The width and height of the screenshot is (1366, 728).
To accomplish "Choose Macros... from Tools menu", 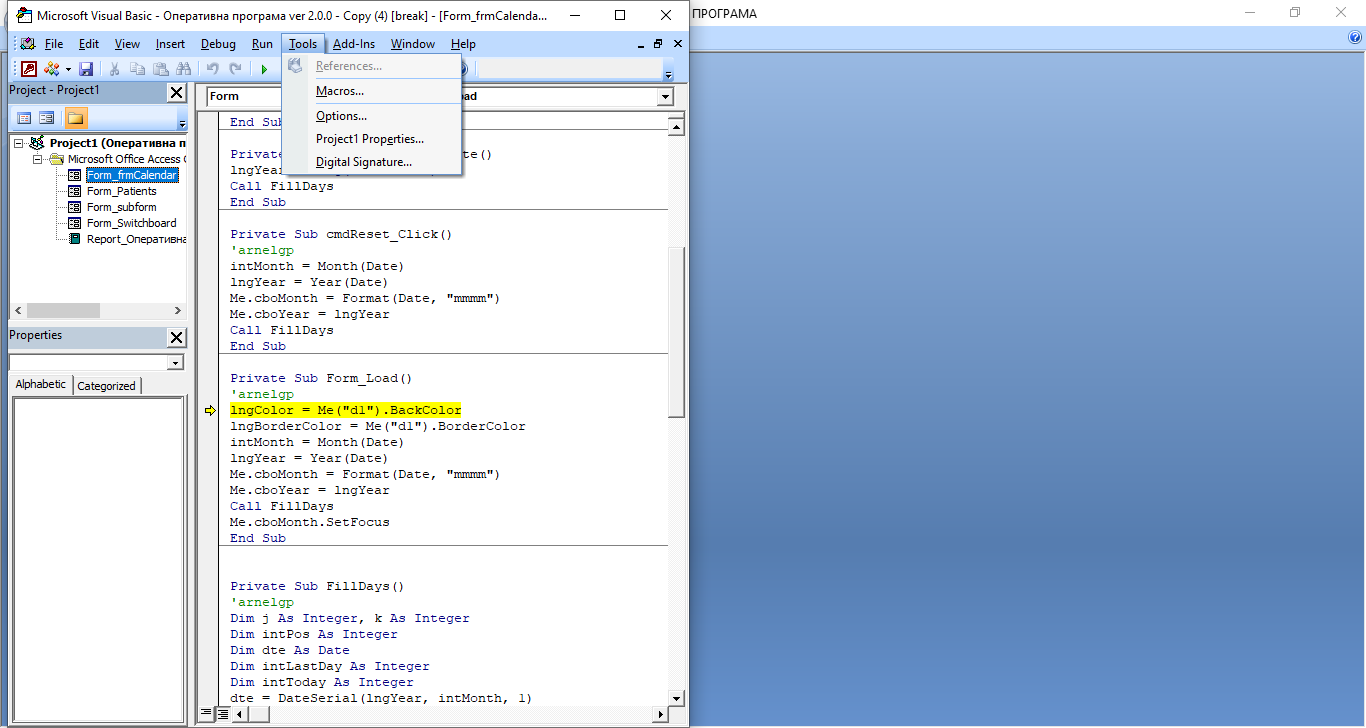I will pos(372,91).
